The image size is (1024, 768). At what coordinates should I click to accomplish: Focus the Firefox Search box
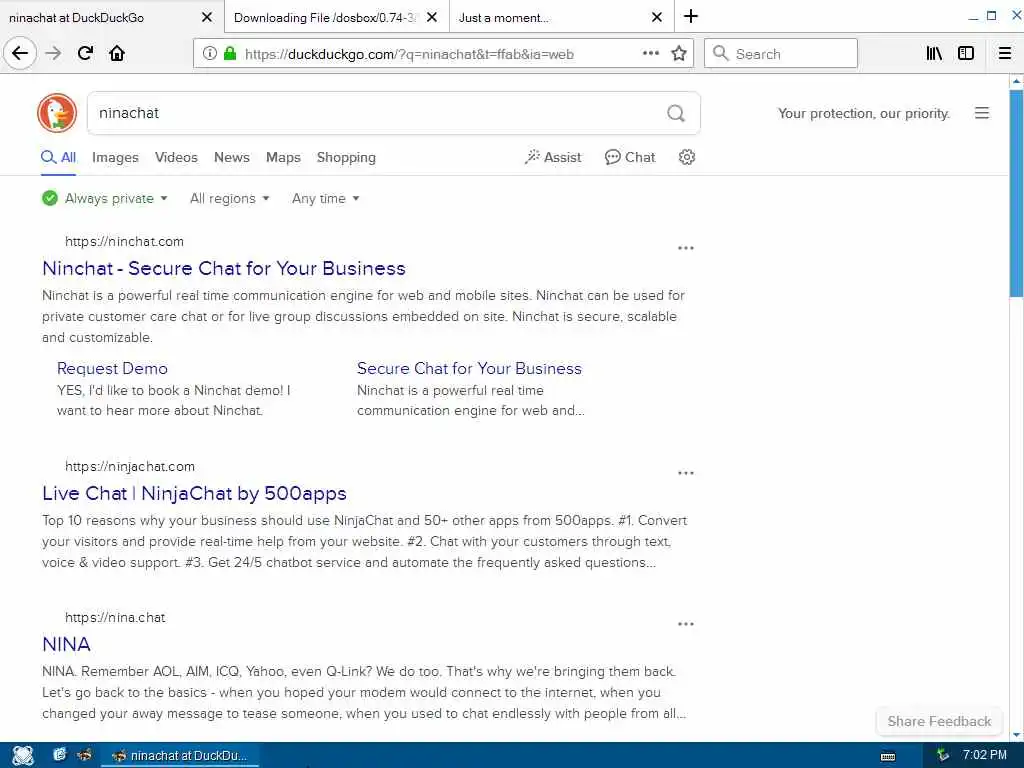(x=780, y=54)
